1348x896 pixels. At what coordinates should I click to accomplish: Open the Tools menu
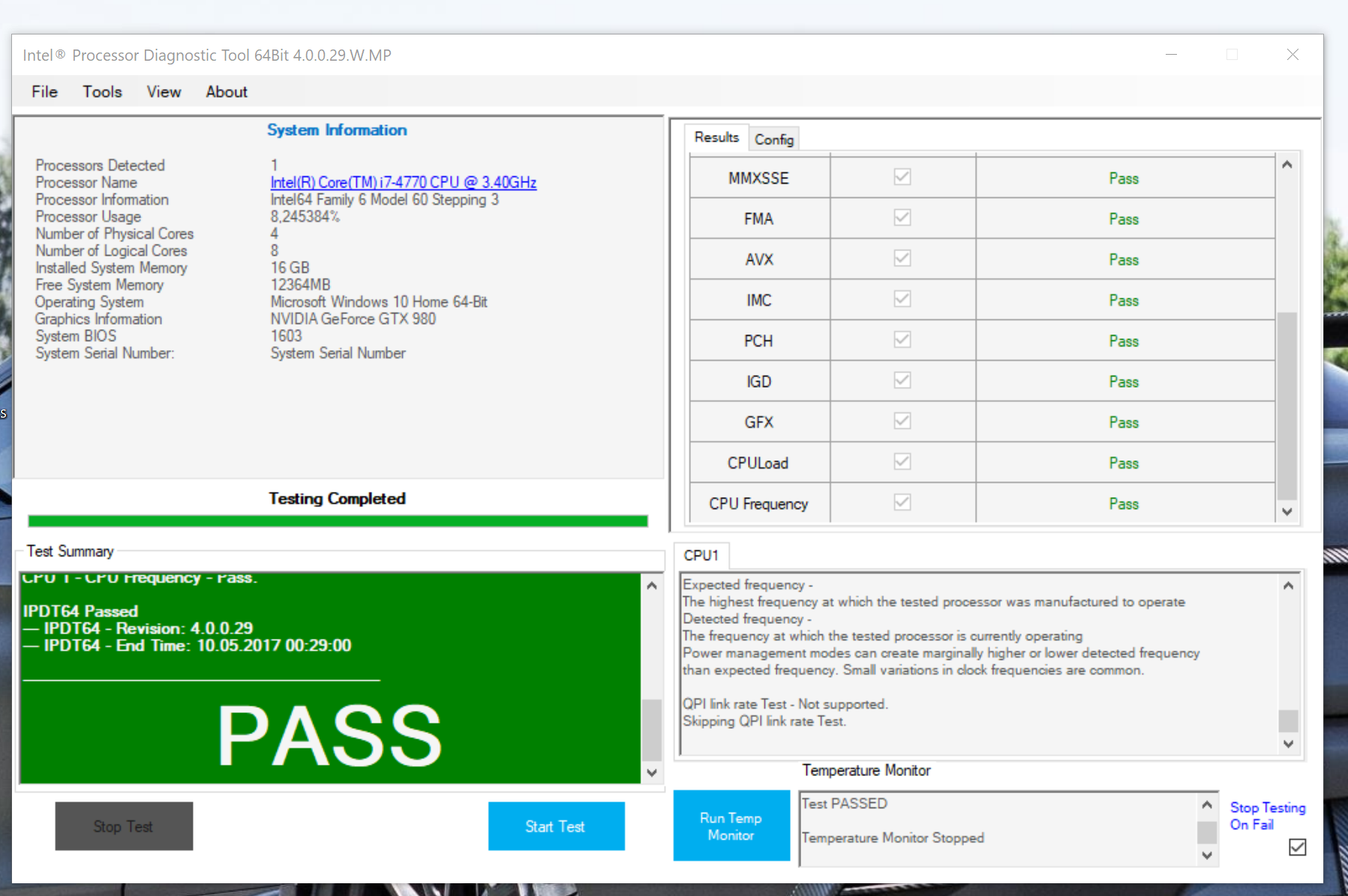pos(102,91)
